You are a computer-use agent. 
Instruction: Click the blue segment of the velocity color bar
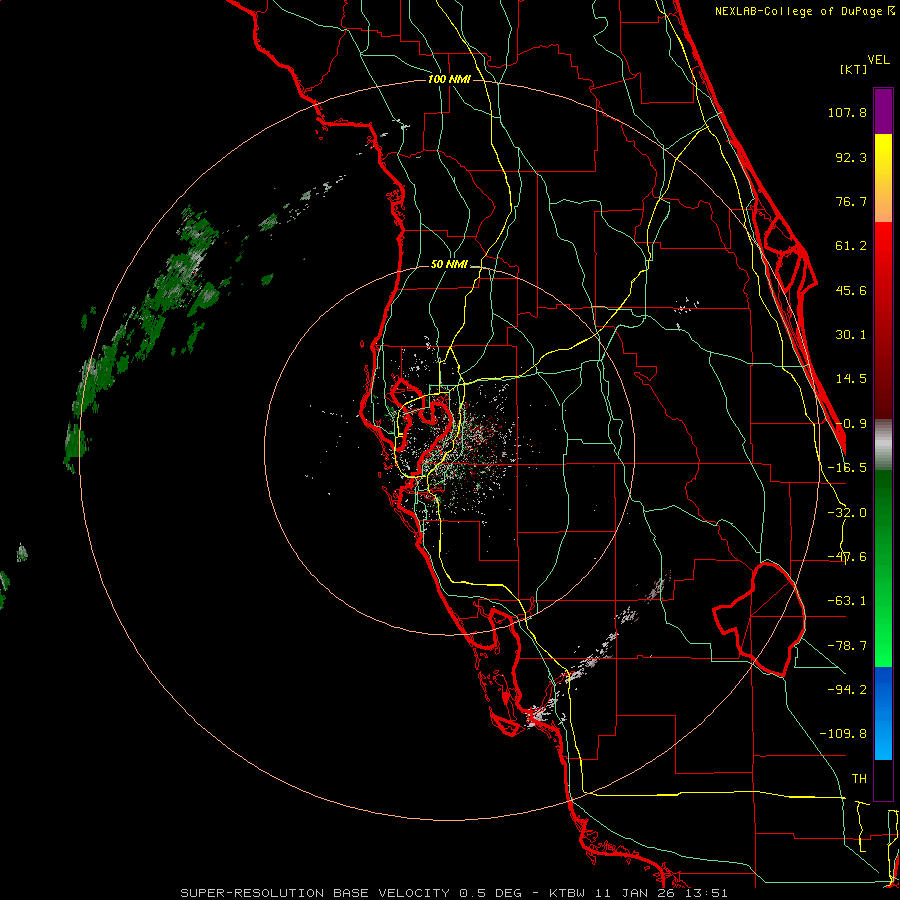883,713
